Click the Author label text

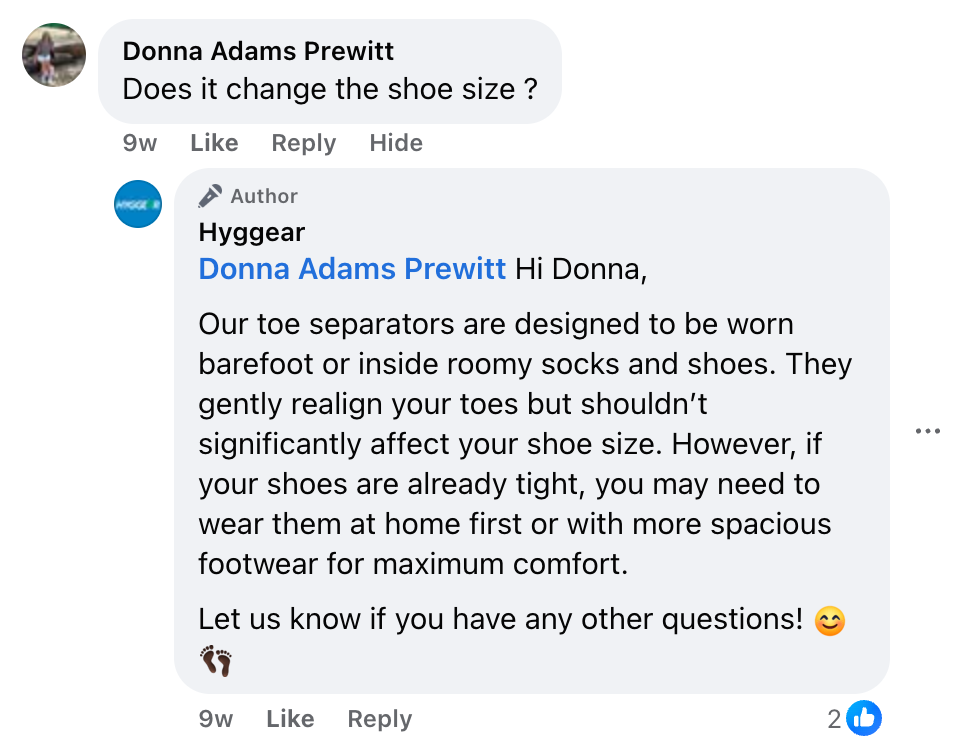click(x=264, y=196)
